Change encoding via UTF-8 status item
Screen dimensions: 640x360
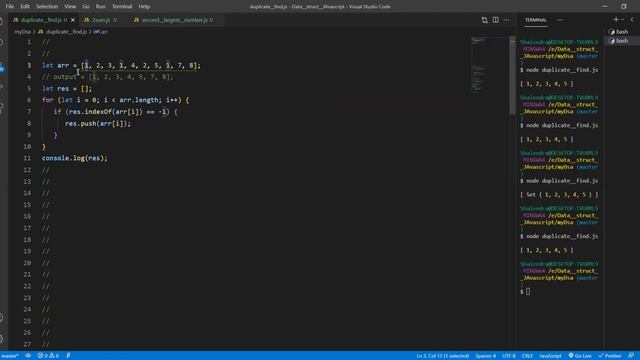click(509, 356)
